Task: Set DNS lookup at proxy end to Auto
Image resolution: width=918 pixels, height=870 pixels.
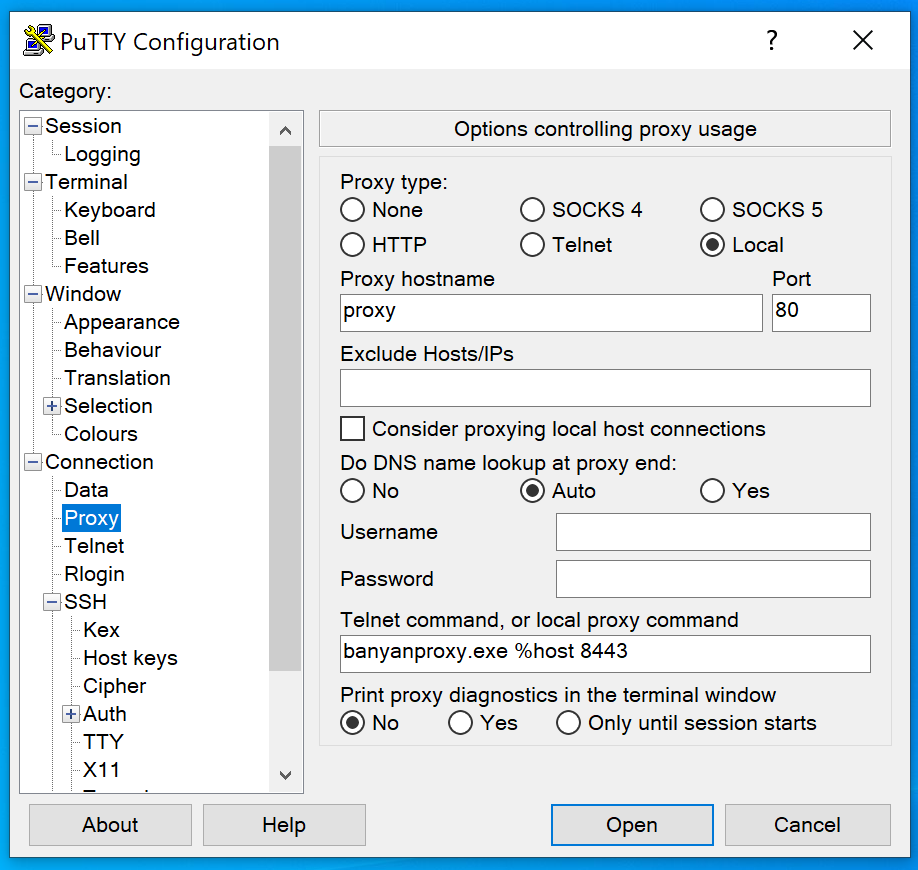Action: coord(557,491)
